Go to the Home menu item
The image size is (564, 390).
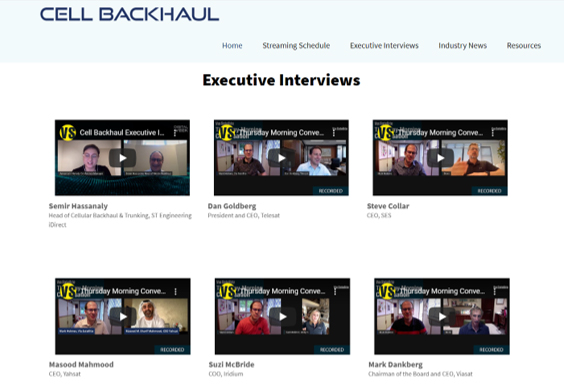coord(232,46)
